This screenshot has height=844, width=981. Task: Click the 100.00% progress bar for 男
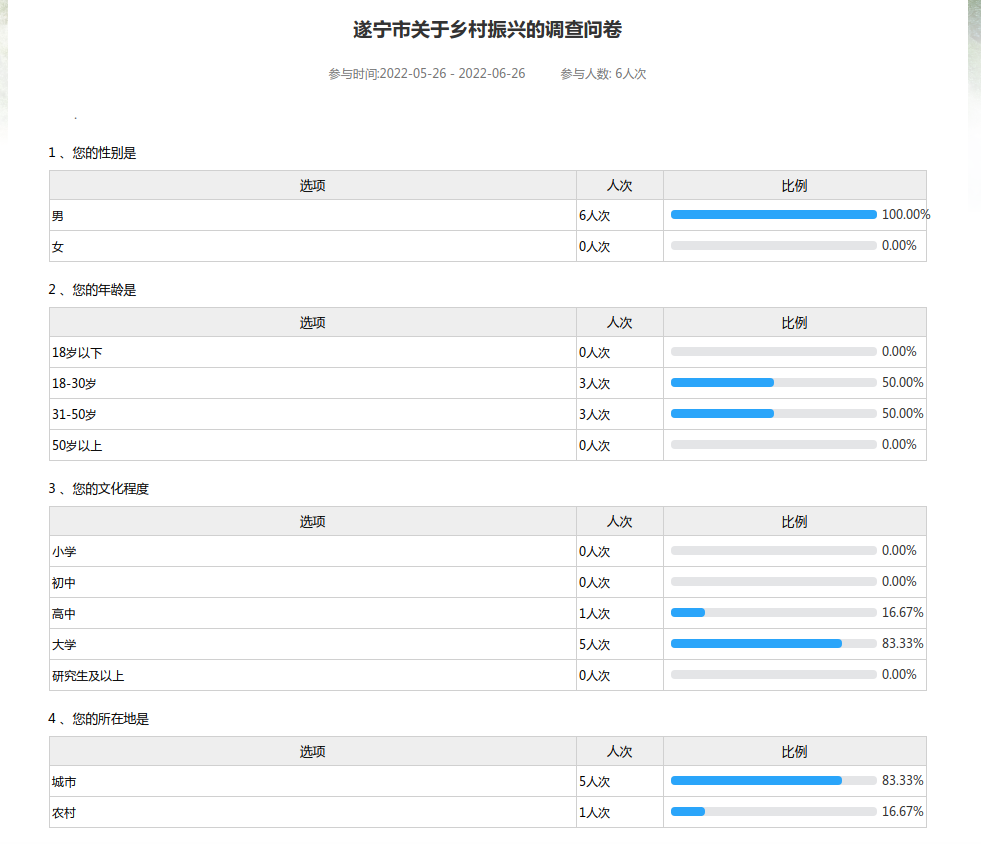pyautogui.click(x=773, y=214)
